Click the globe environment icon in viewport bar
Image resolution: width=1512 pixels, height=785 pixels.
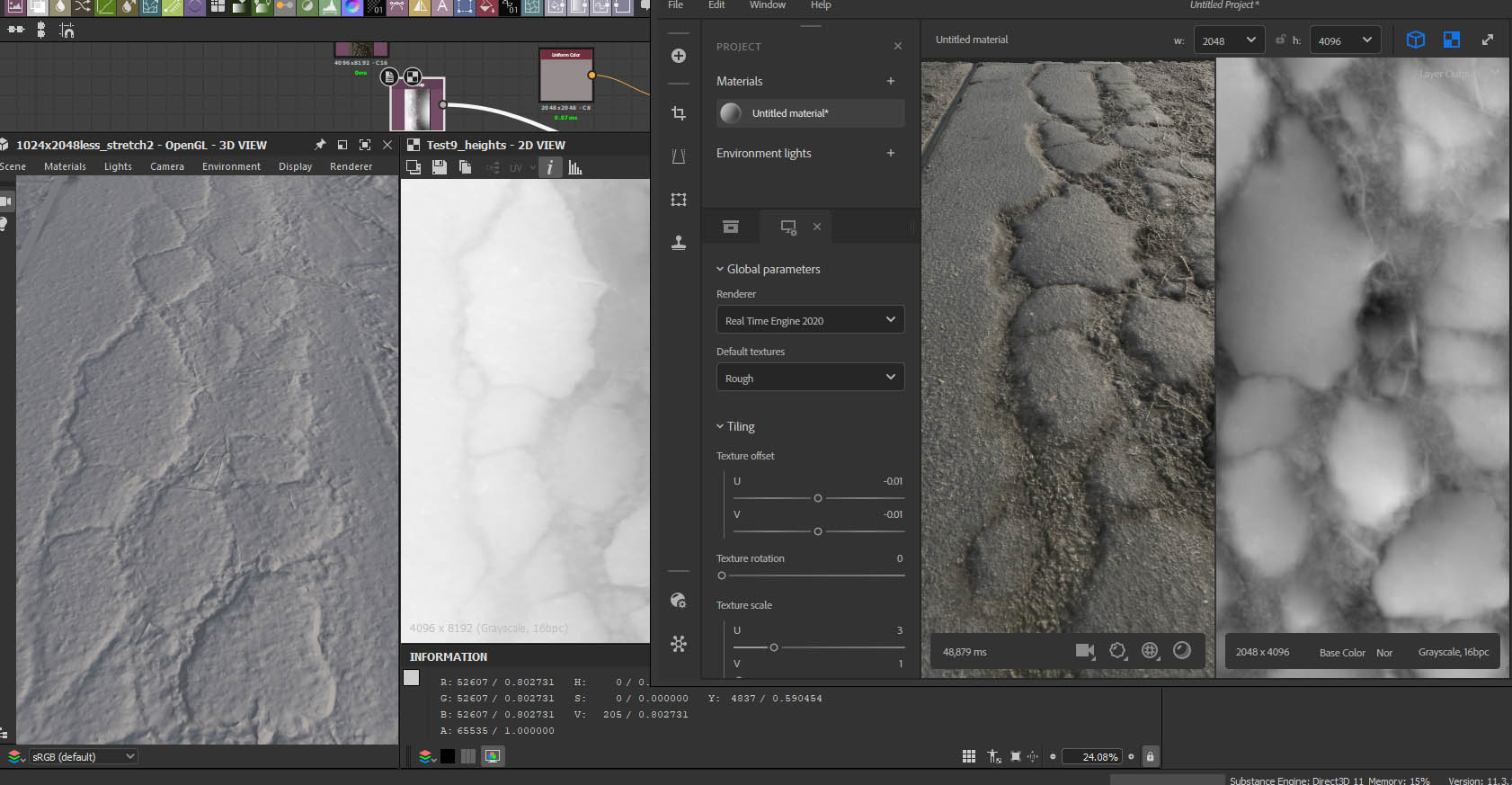click(1150, 650)
